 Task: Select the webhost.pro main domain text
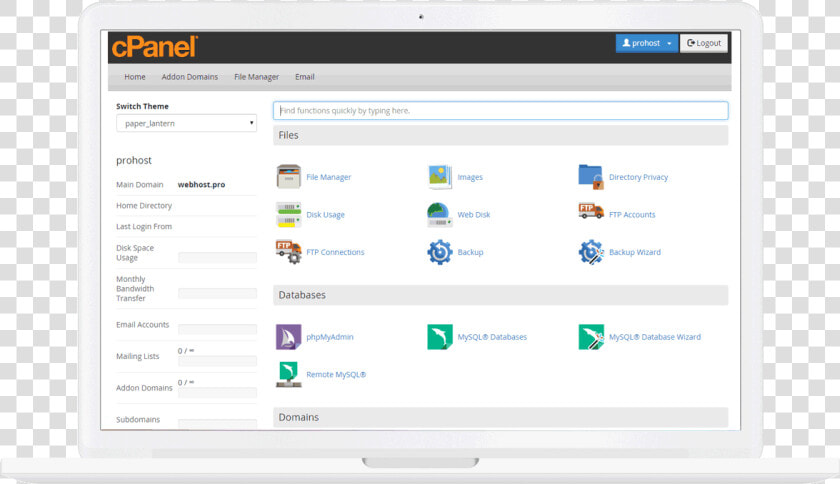201,184
